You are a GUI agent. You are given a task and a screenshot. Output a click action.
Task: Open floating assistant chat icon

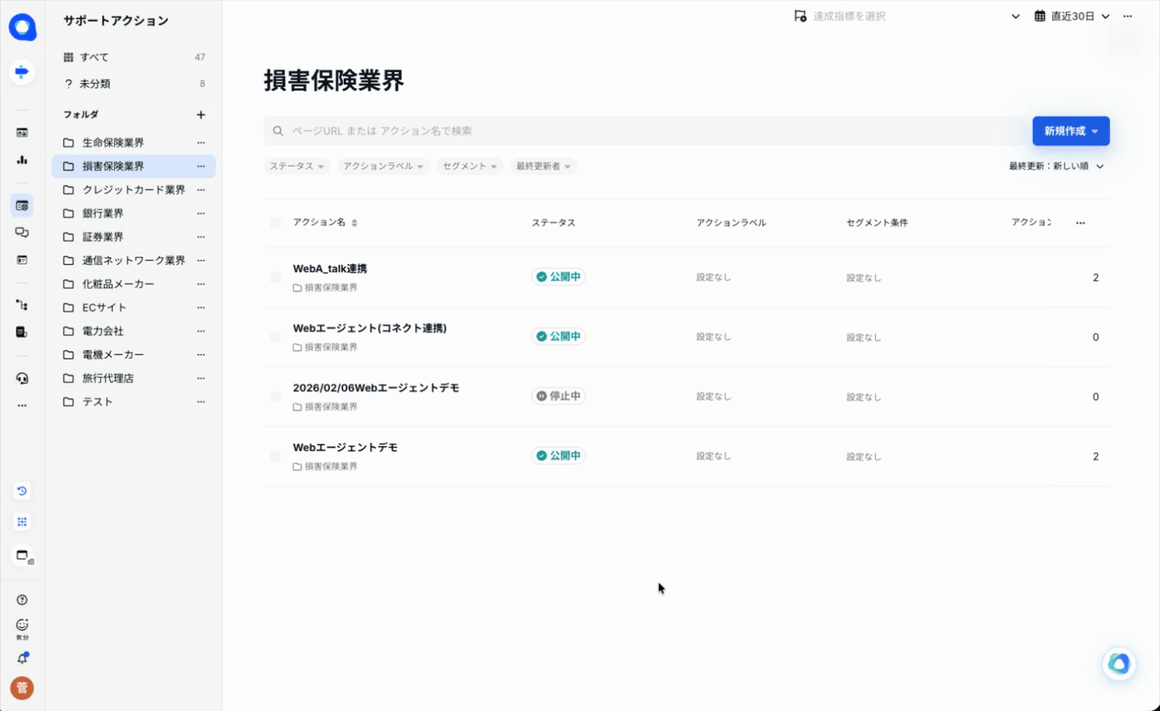(x=1119, y=664)
